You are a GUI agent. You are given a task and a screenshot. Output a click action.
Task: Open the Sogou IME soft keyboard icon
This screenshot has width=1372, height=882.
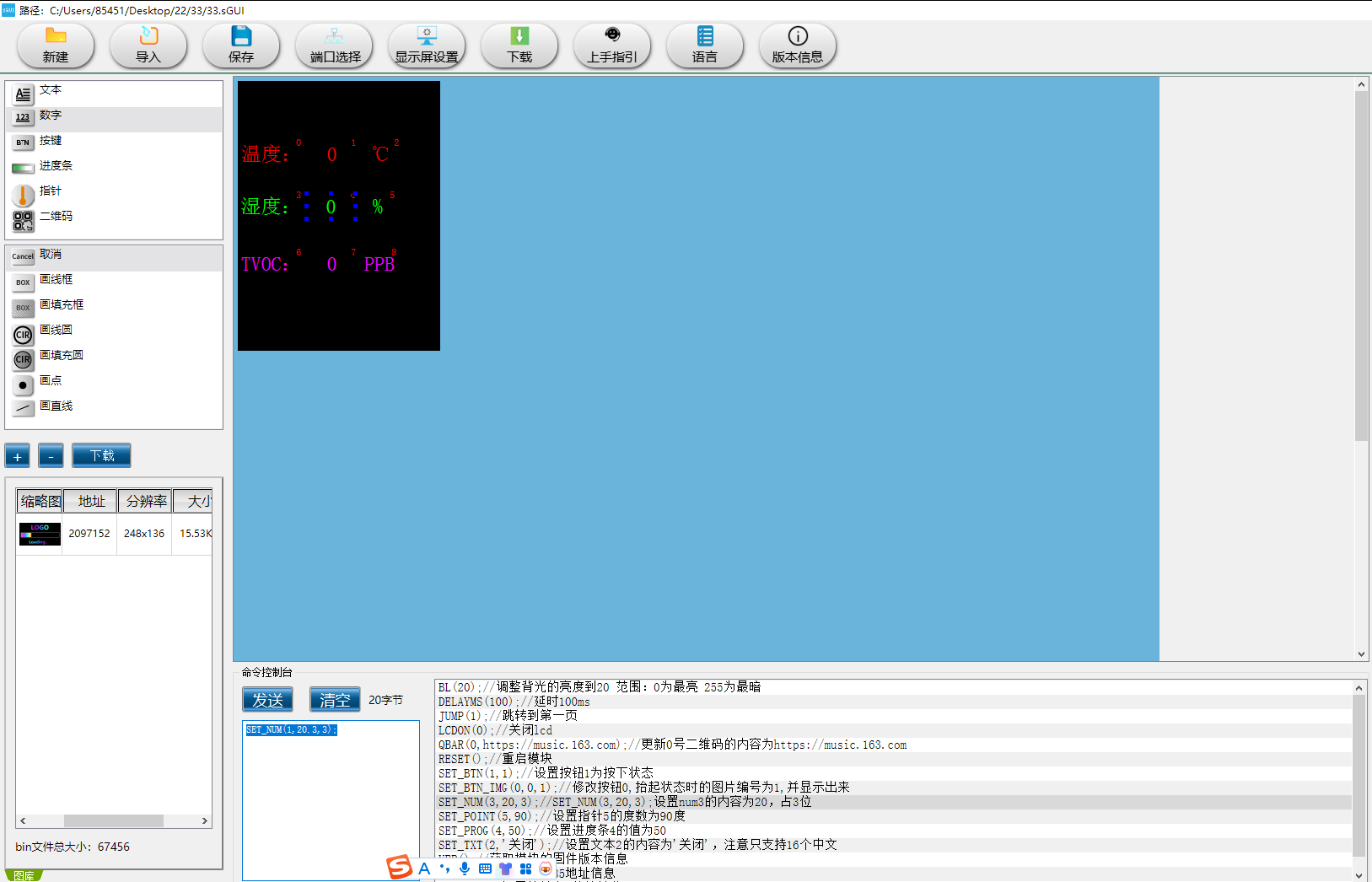pyautogui.click(x=485, y=869)
